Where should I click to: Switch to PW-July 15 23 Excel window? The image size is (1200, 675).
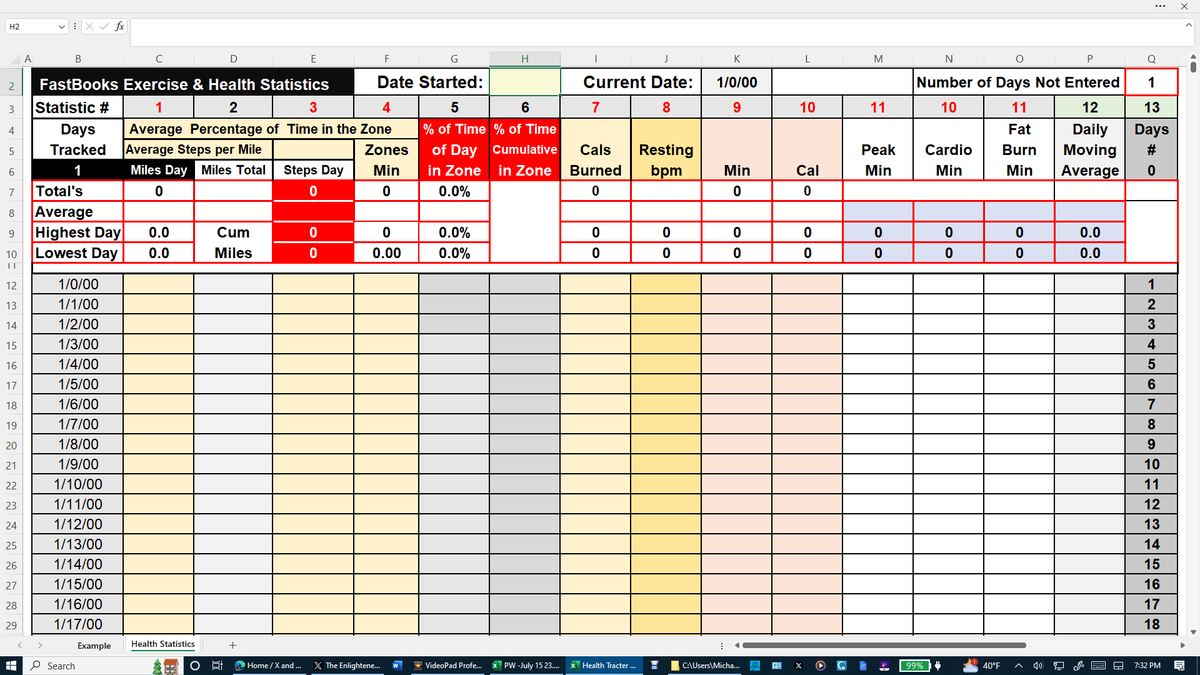pyautogui.click(x=526, y=665)
